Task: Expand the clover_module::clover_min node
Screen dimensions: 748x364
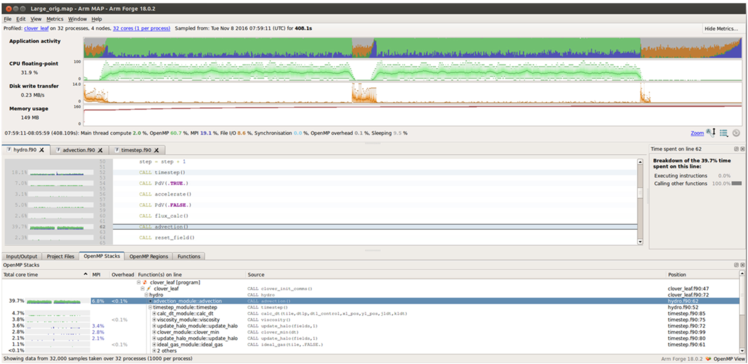Action: [154, 332]
